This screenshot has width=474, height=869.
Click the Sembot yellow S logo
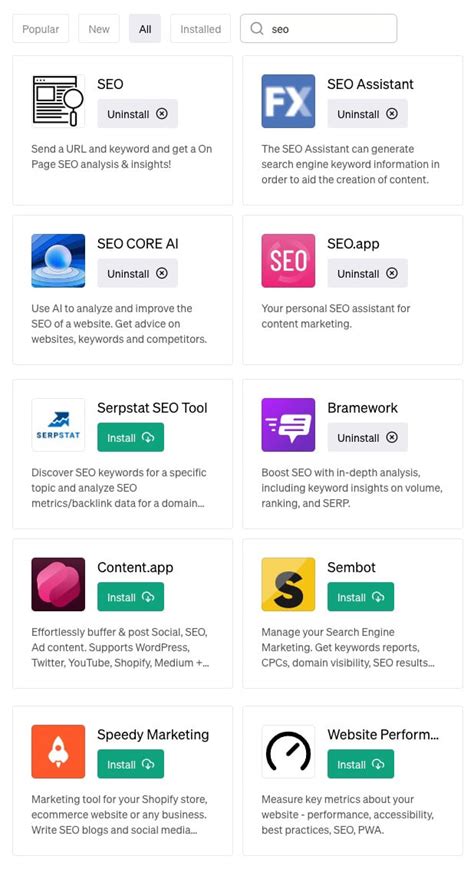[288, 584]
